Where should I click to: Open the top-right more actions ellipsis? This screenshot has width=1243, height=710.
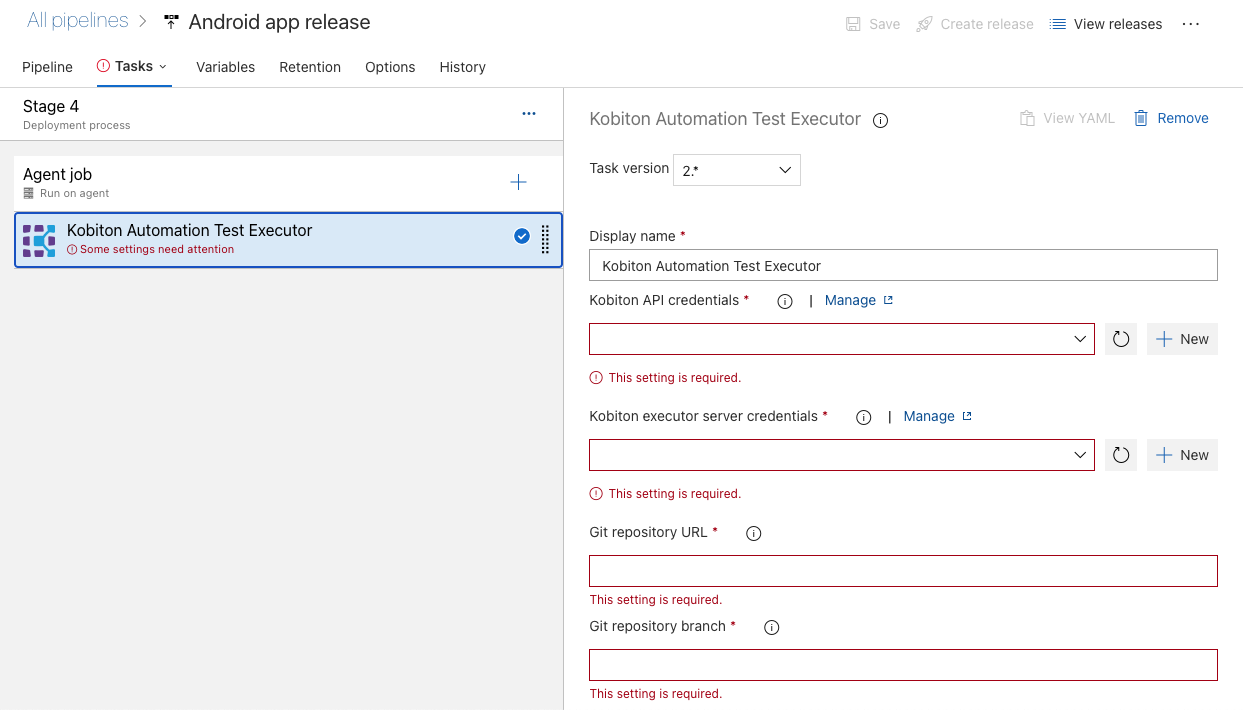[x=1190, y=24]
